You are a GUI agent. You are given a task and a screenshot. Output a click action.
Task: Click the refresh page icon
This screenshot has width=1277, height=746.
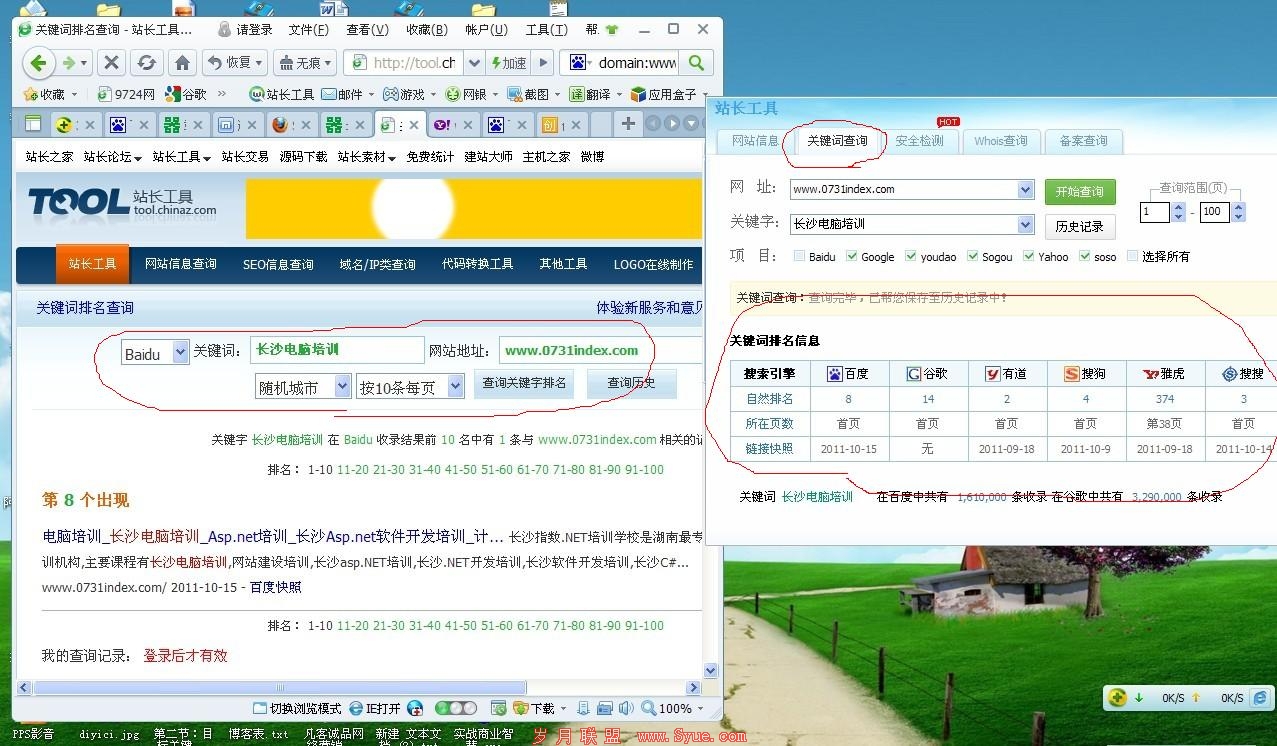point(146,62)
